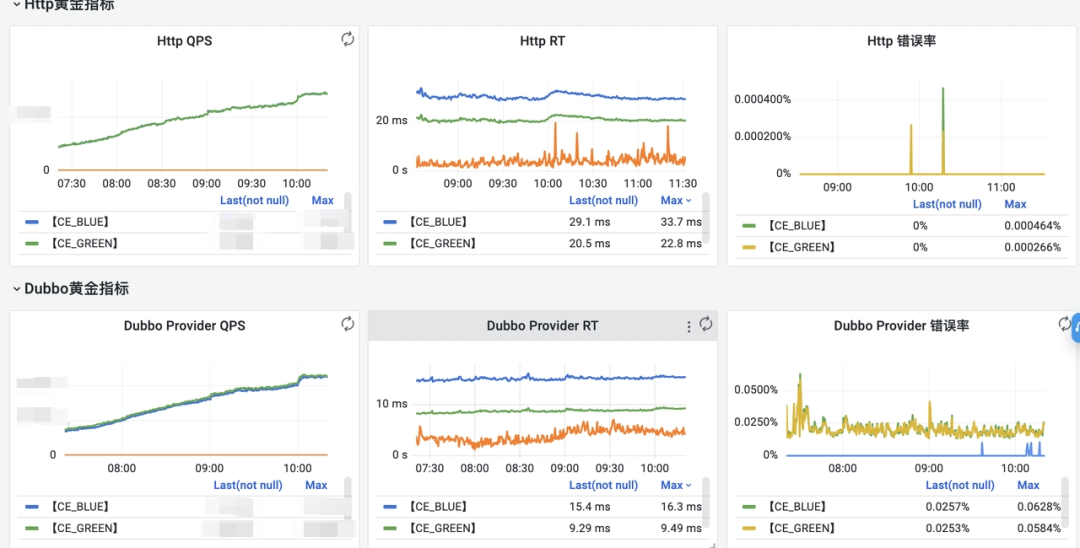Click blue color swatch in Http QPS legend
Image resolution: width=1080 pixels, height=548 pixels.
pyautogui.click(x=32, y=222)
